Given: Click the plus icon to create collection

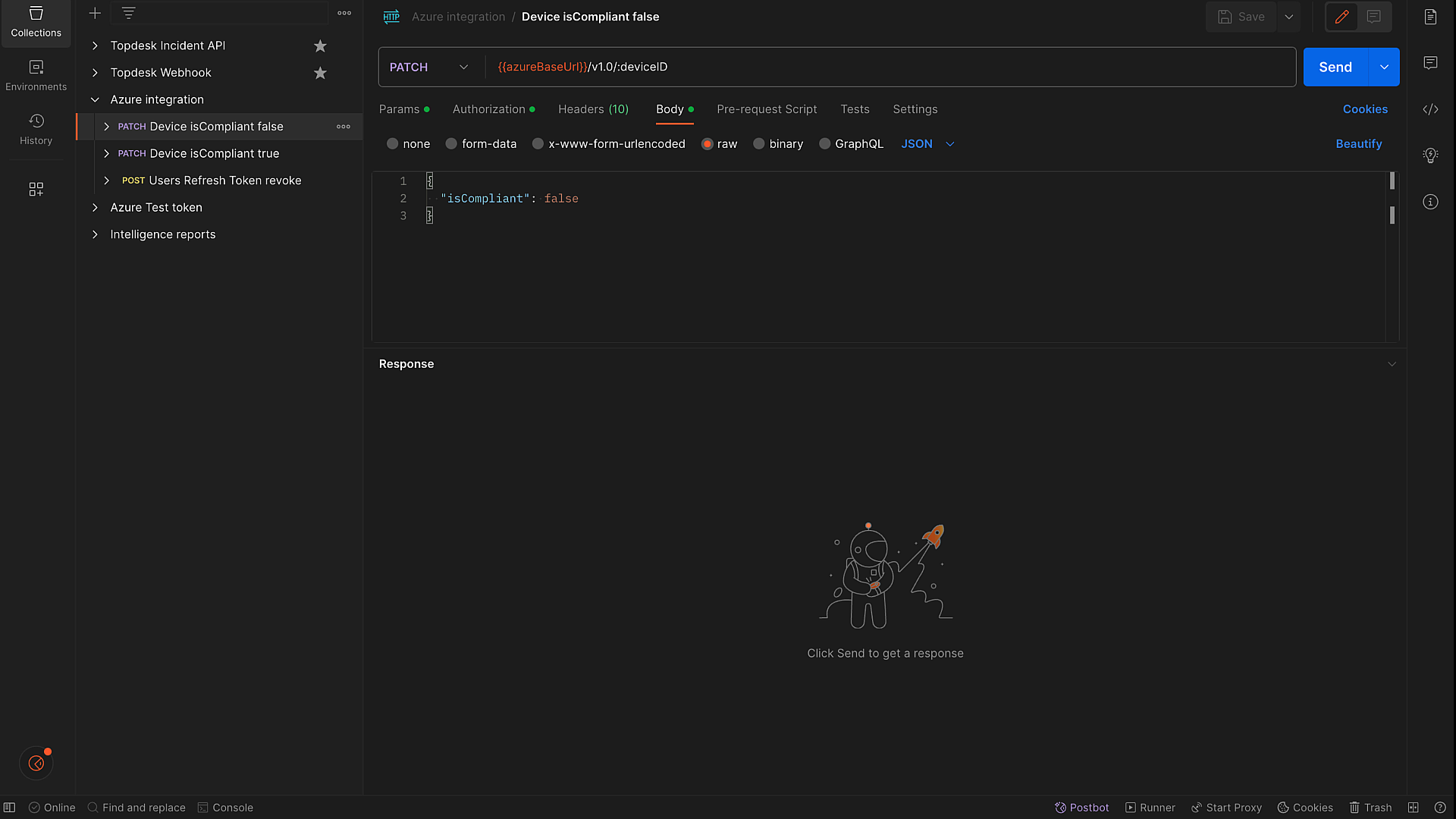Looking at the screenshot, I should tap(95, 13).
